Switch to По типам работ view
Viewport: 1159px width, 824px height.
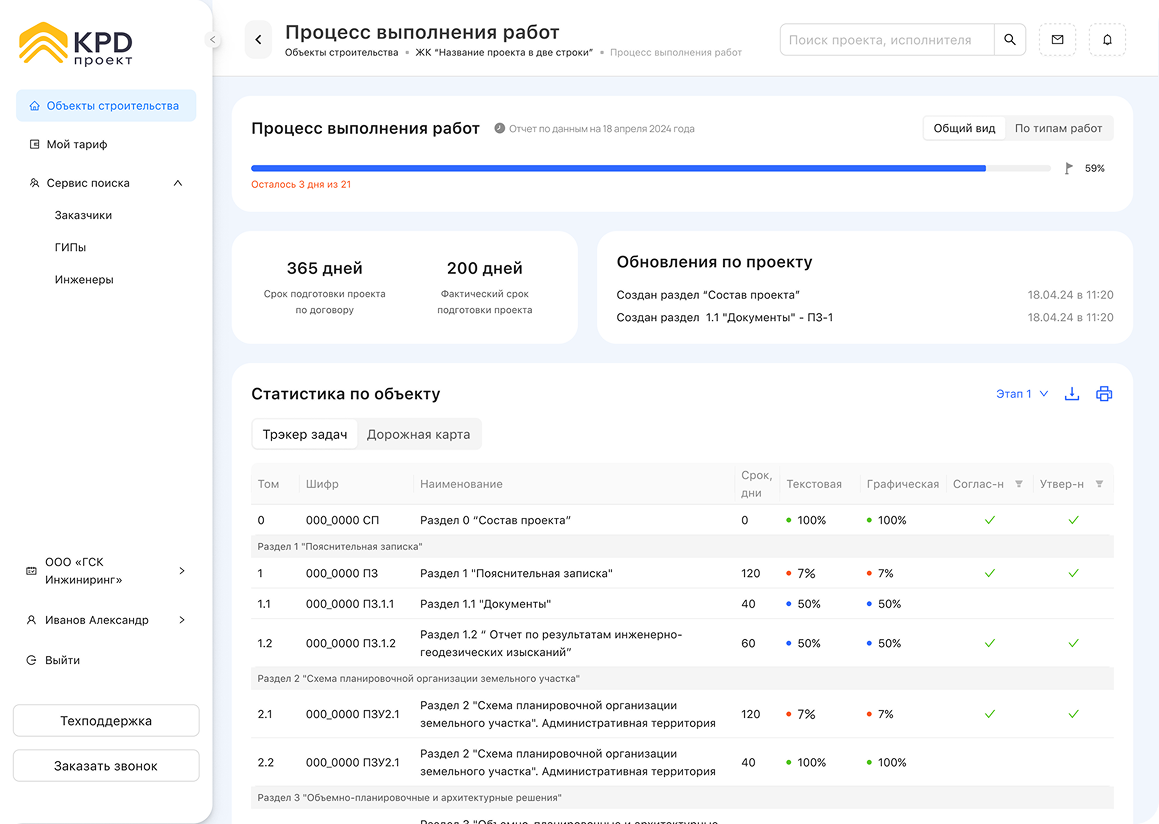click(x=1058, y=128)
